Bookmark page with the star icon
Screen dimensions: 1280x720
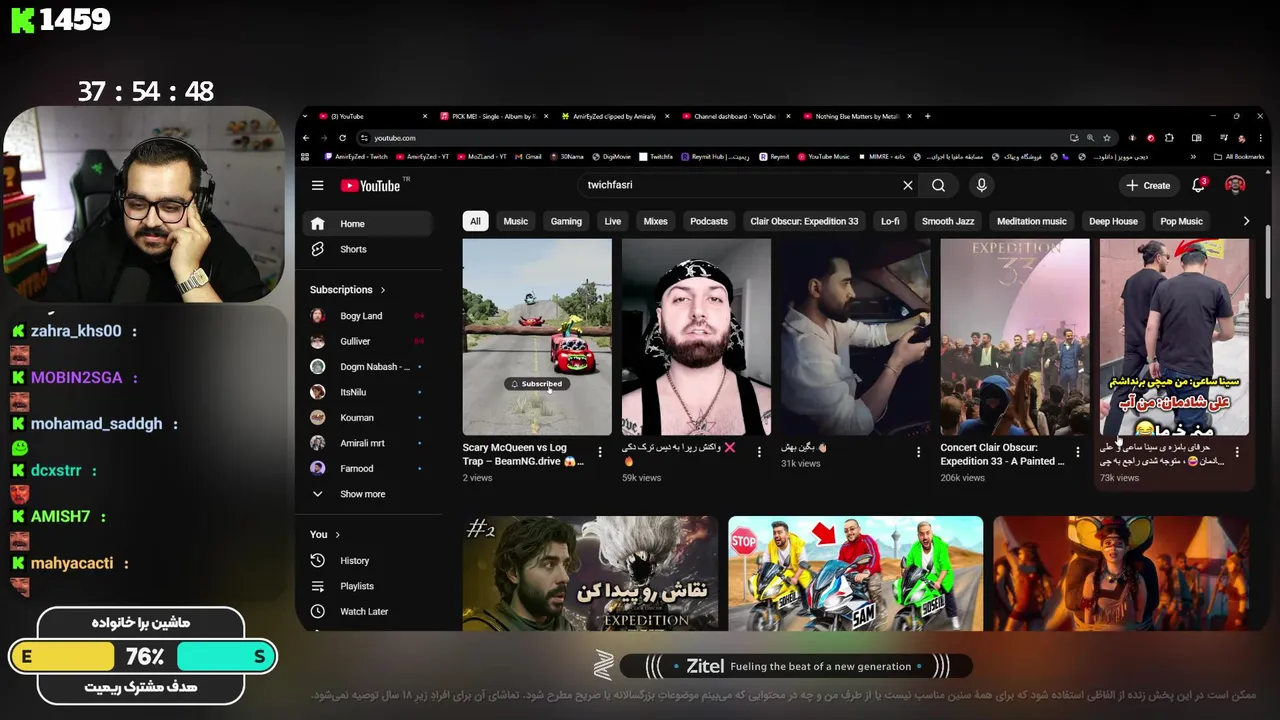coord(1106,138)
